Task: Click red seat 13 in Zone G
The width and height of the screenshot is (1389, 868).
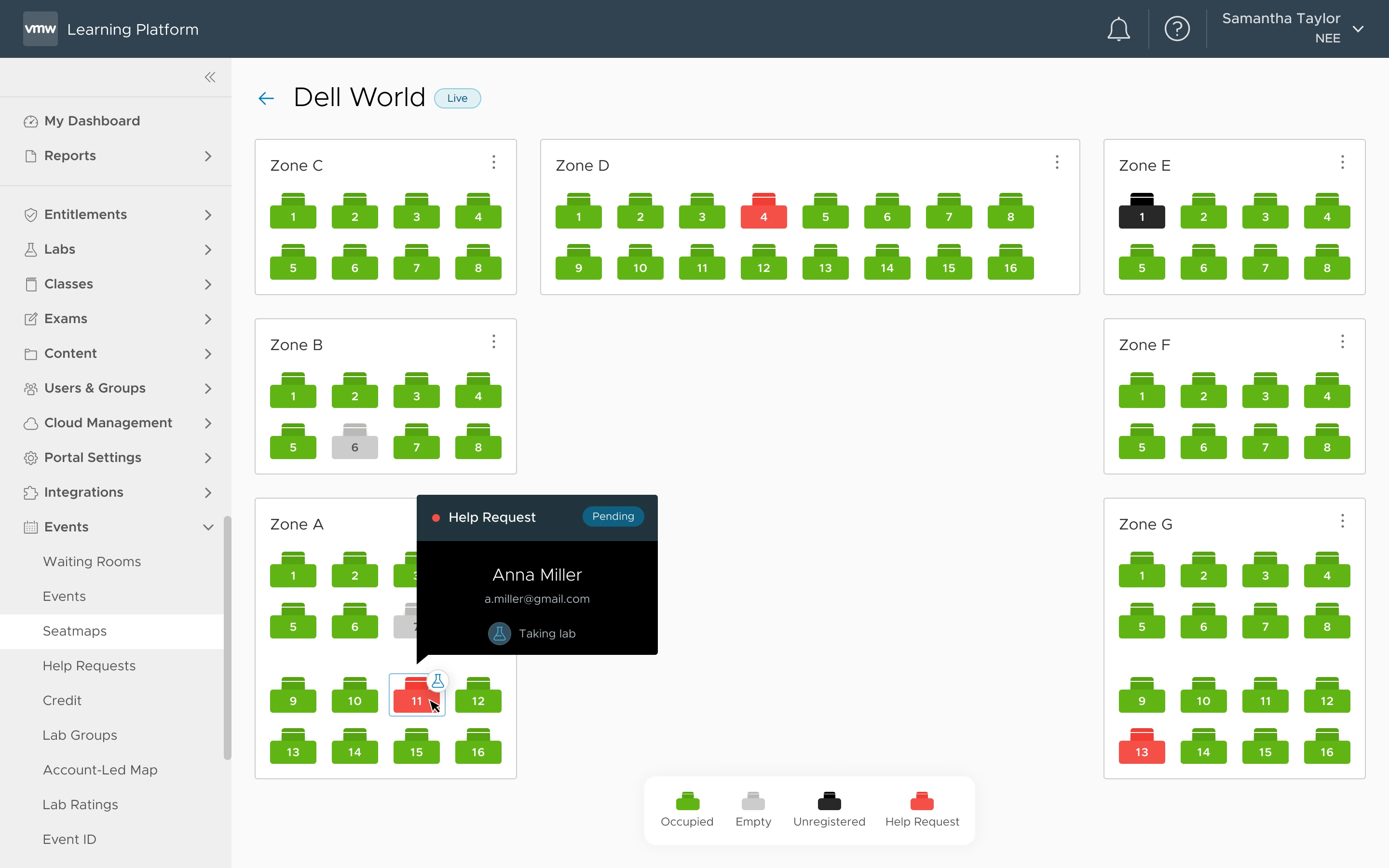Action: click(x=1141, y=747)
